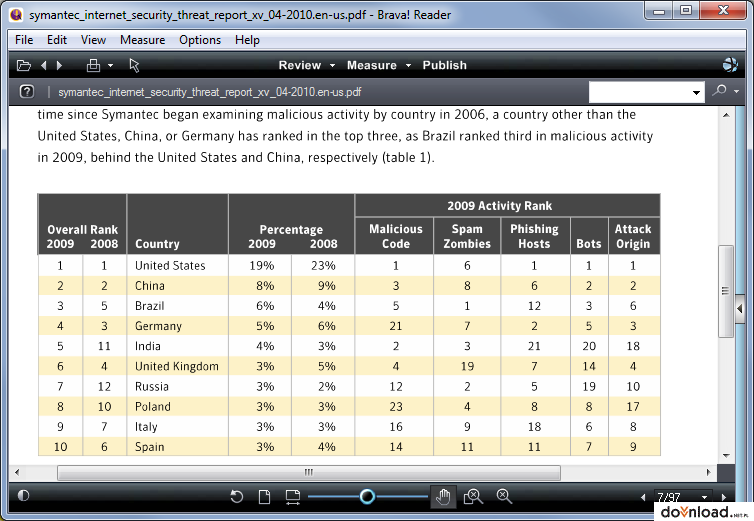Click the 'Malicious Code' column header
The width and height of the screenshot is (754, 521).
pos(396,236)
